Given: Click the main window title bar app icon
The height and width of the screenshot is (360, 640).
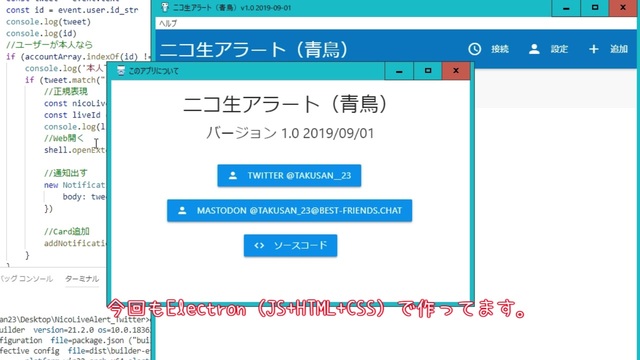Looking at the screenshot, I should click(165, 7).
